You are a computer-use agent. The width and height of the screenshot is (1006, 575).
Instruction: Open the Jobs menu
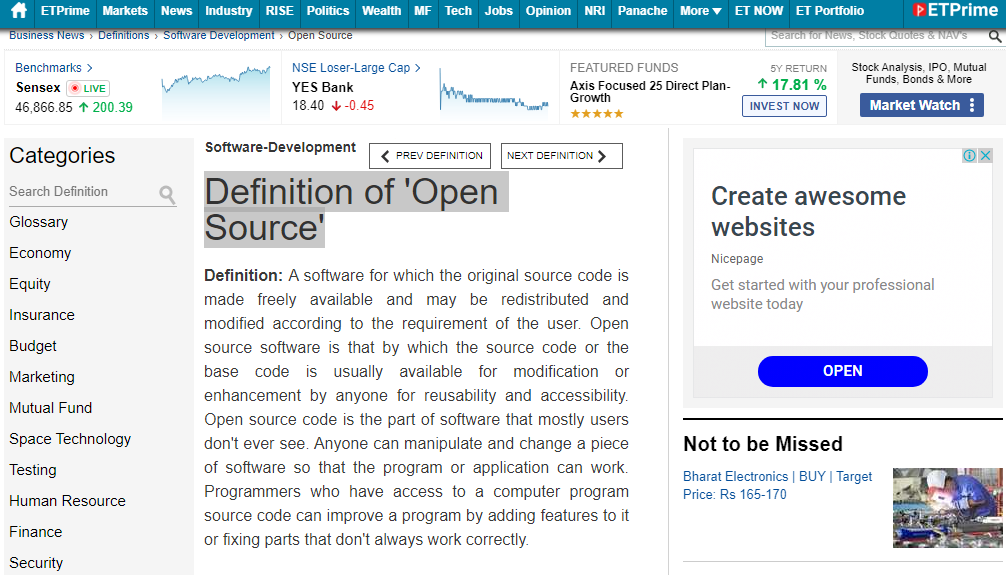(499, 11)
